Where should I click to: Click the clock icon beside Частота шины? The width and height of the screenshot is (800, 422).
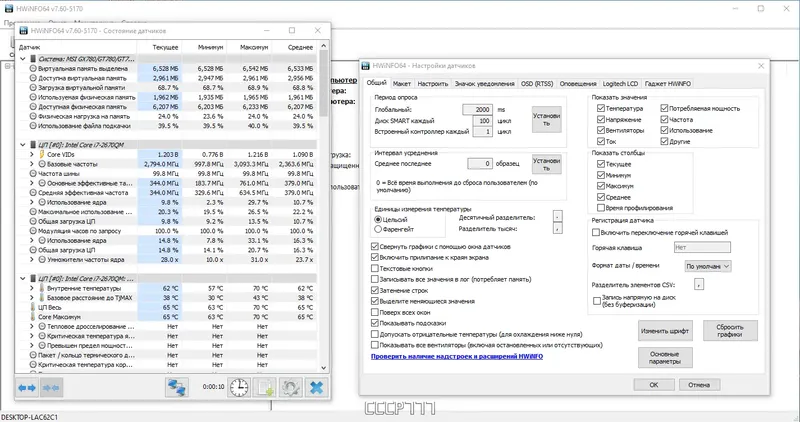pyautogui.click(x=33, y=173)
